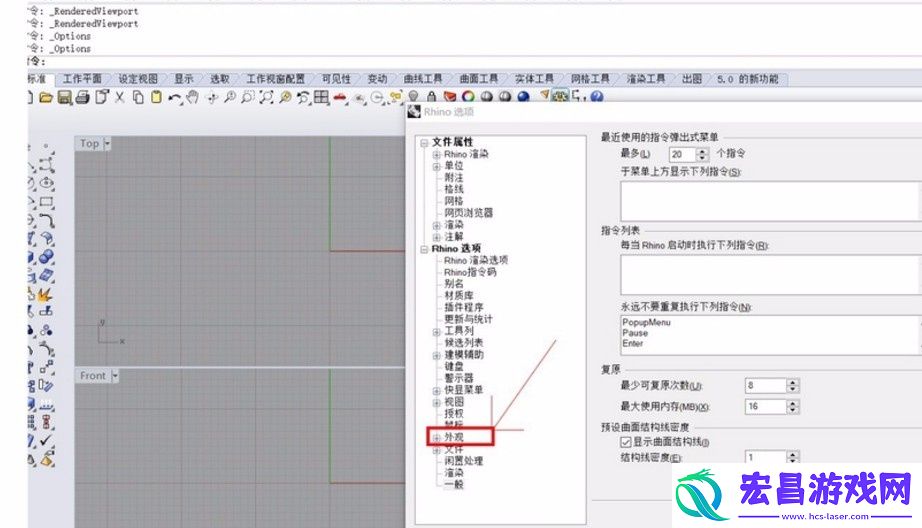Image resolution: width=922 pixels, height=528 pixels.
Task: Open a file with the Open icon
Action: click(x=46, y=97)
